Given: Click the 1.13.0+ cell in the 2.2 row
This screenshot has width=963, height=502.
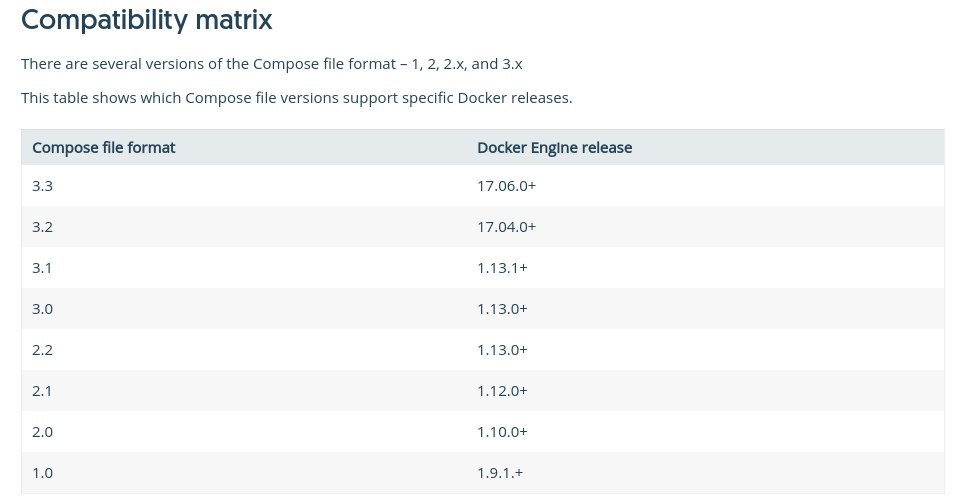Looking at the screenshot, I should pos(502,350).
